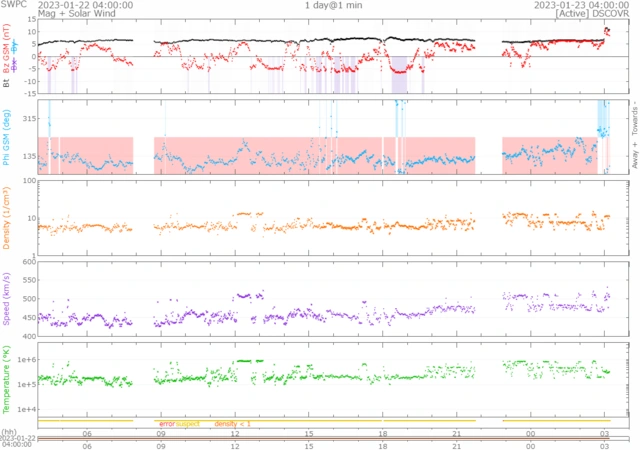The image size is (640, 450).
Task: Click the 12 hour tick on time axis
Action: (x=235, y=432)
